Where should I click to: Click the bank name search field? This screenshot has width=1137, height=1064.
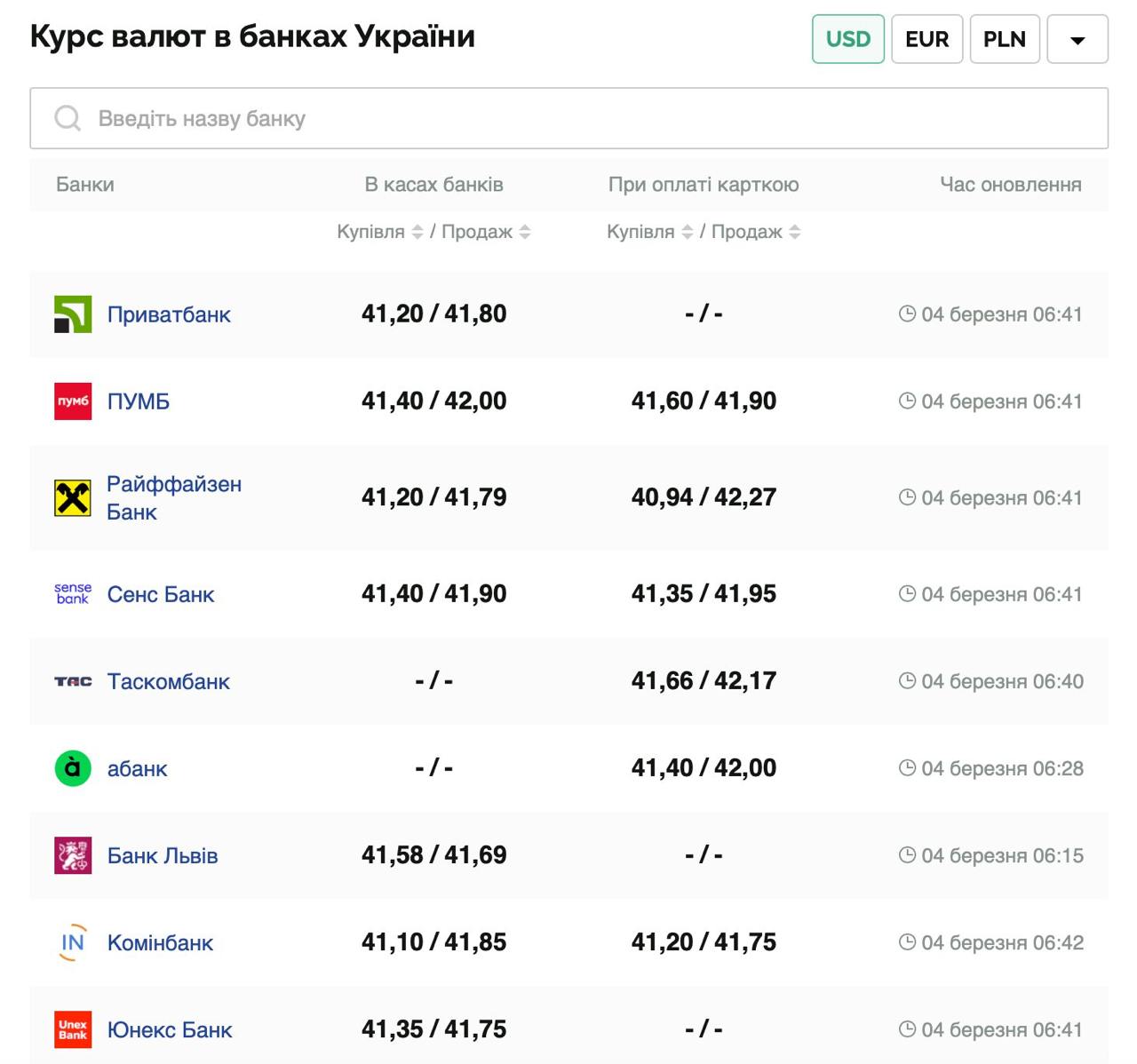click(568, 118)
